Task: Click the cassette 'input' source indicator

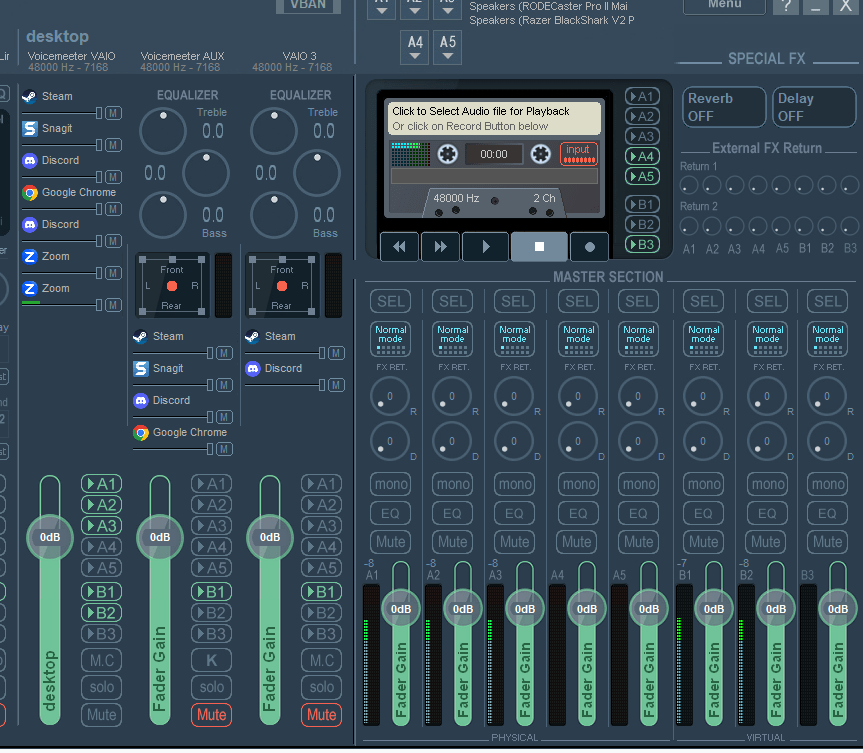Action: (x=578, y=154)
